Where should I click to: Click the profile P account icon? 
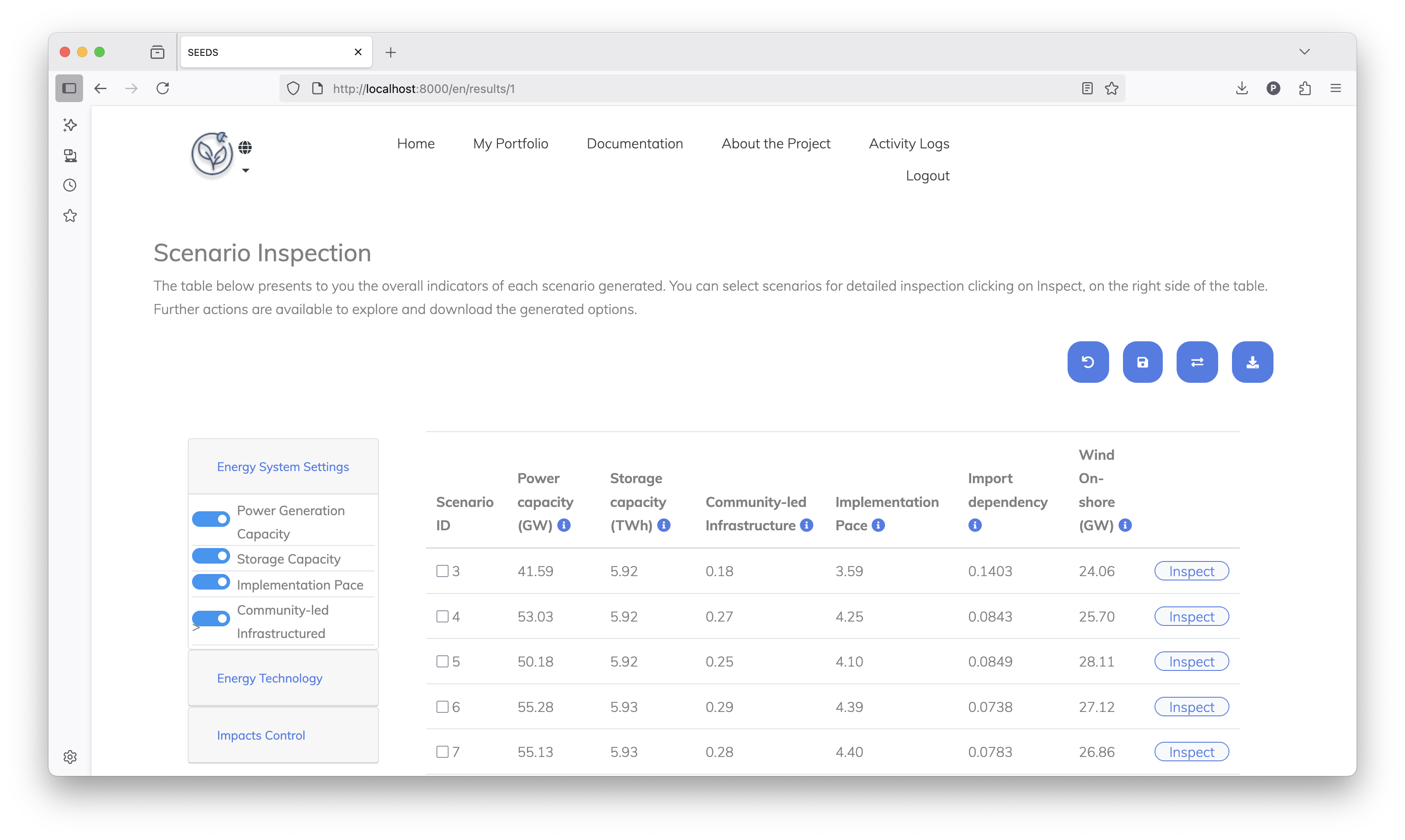pyautogui.click(x=1273, y=88)
